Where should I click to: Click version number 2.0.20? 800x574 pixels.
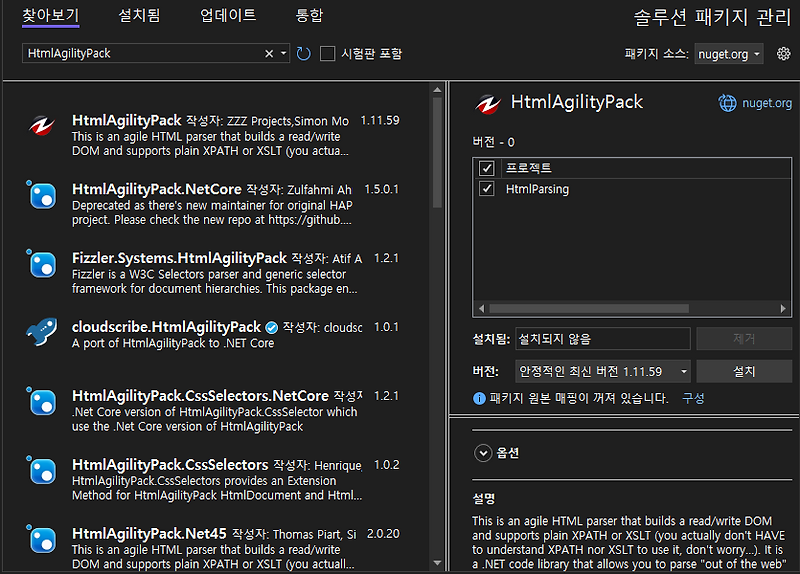coord(383,534)
